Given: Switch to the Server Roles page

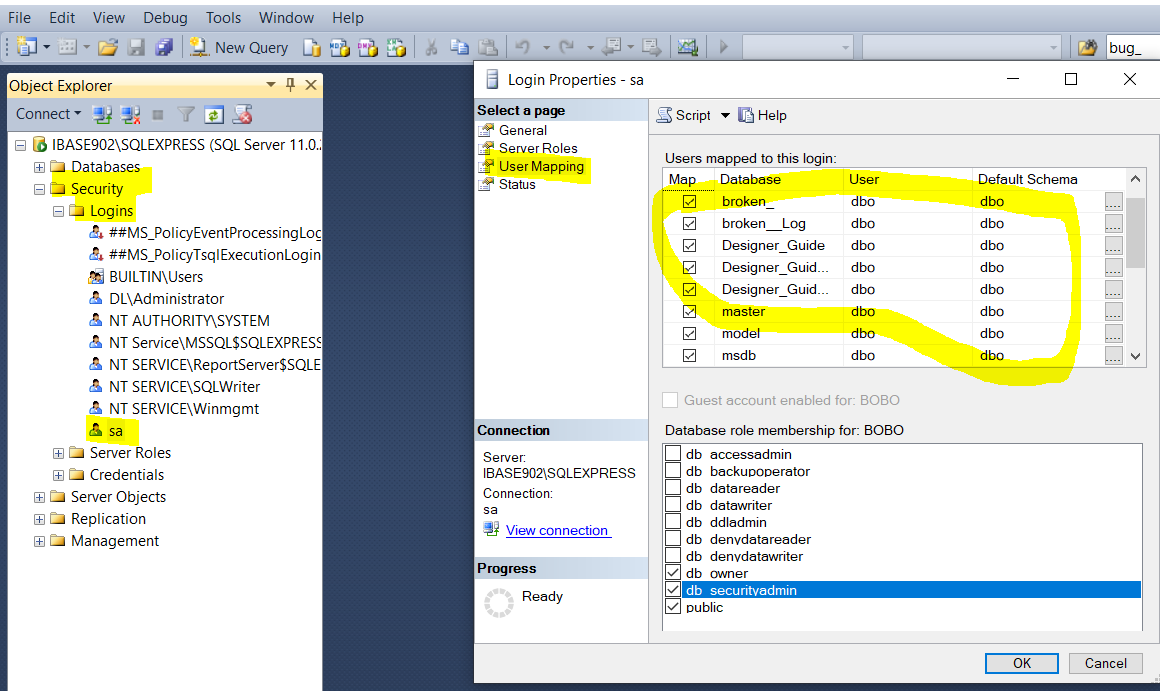Looking at the screenshot, I should click(538, 148).
